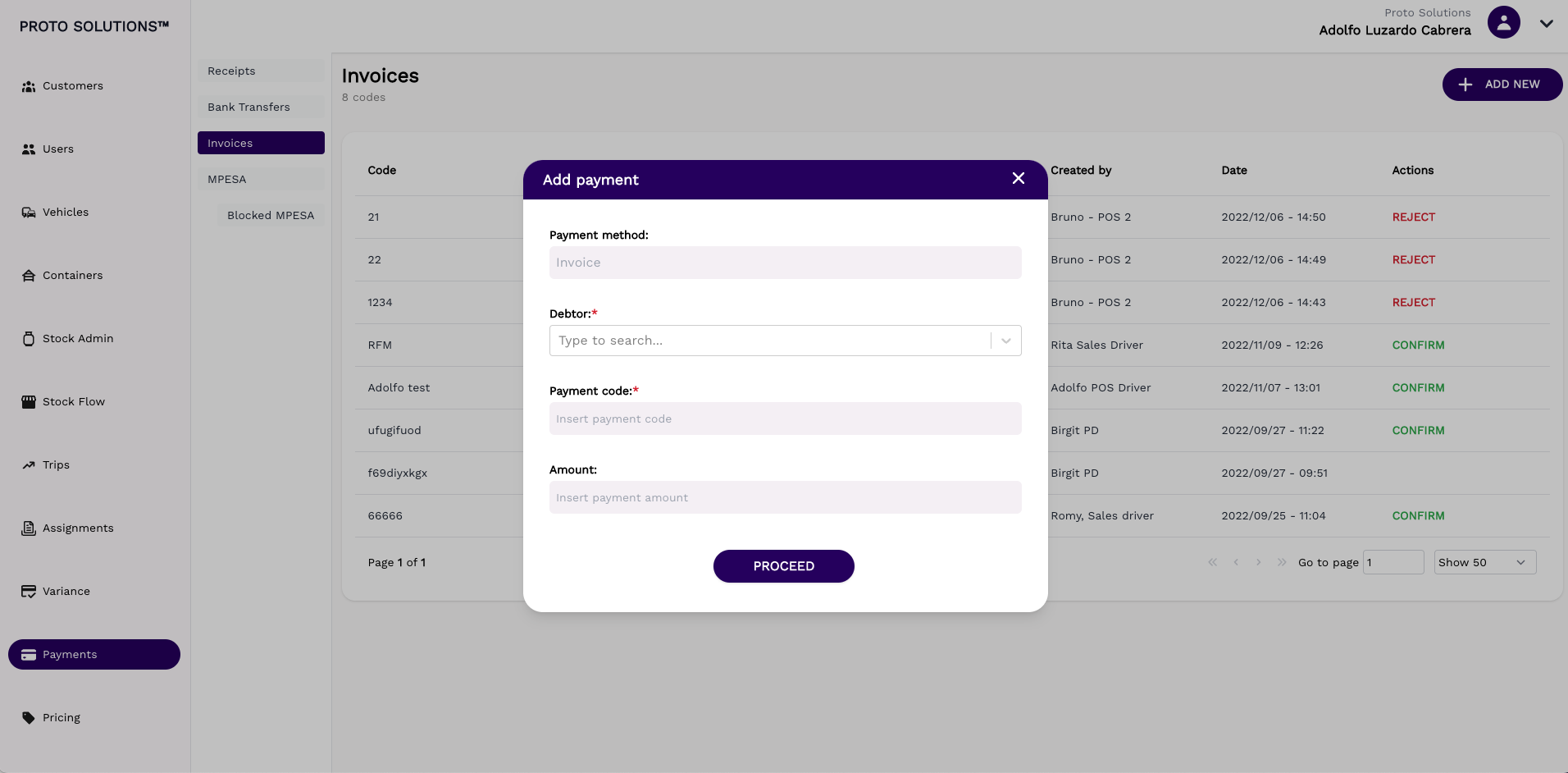Click Rita Sales Driver cell
Image resolution: width=1568 pixels, height=773 pixels.
(x=1096, y=345)
